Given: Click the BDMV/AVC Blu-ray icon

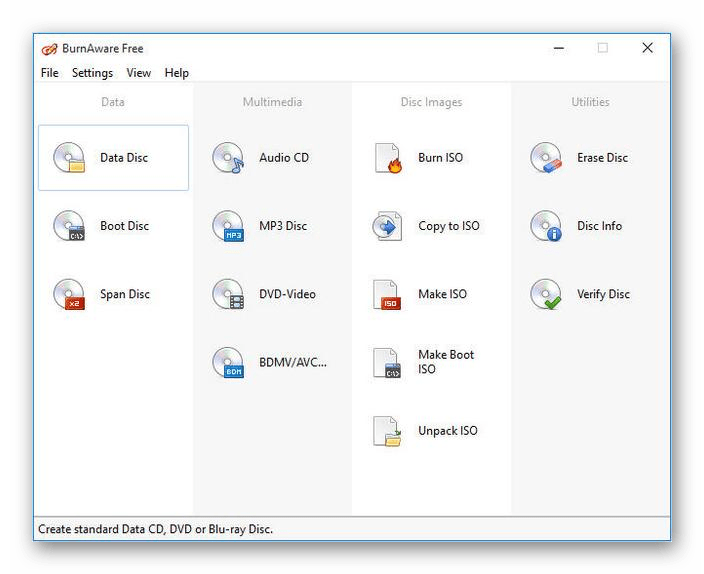Looking at the screenshot, I should point(228,362).
